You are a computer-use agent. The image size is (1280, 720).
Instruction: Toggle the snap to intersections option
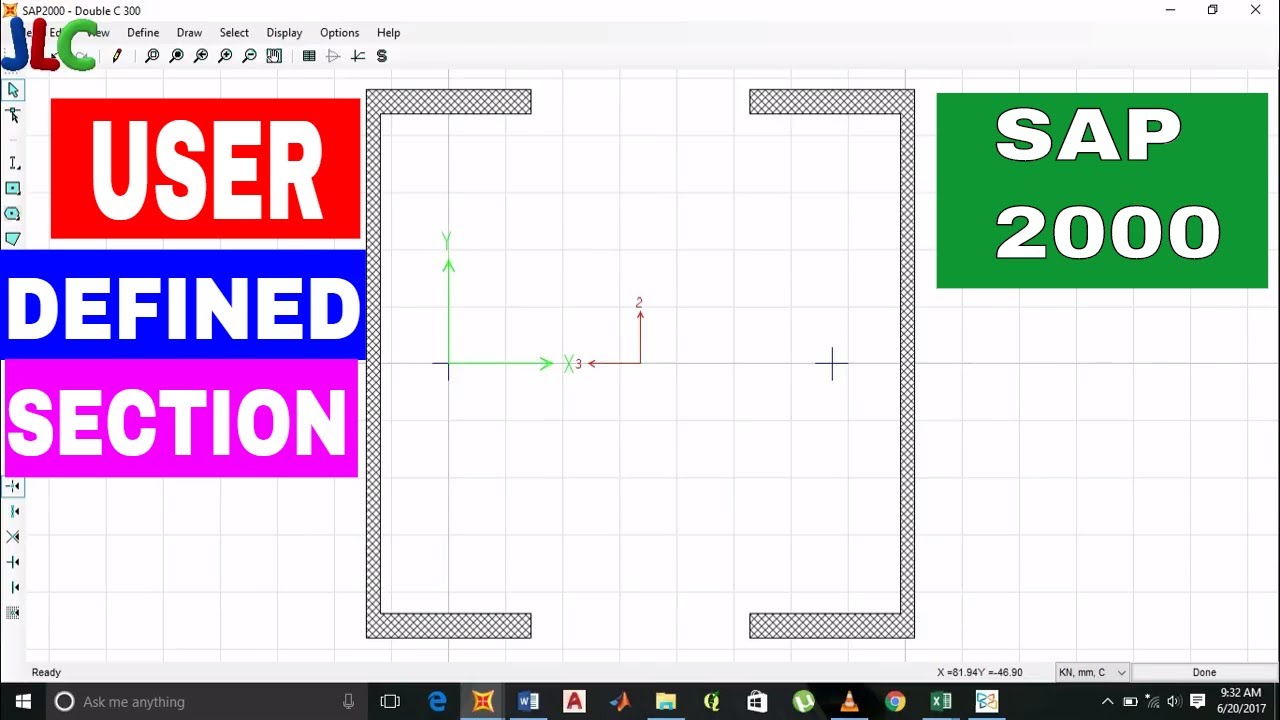pyautogui.click(x=13, y=537)
